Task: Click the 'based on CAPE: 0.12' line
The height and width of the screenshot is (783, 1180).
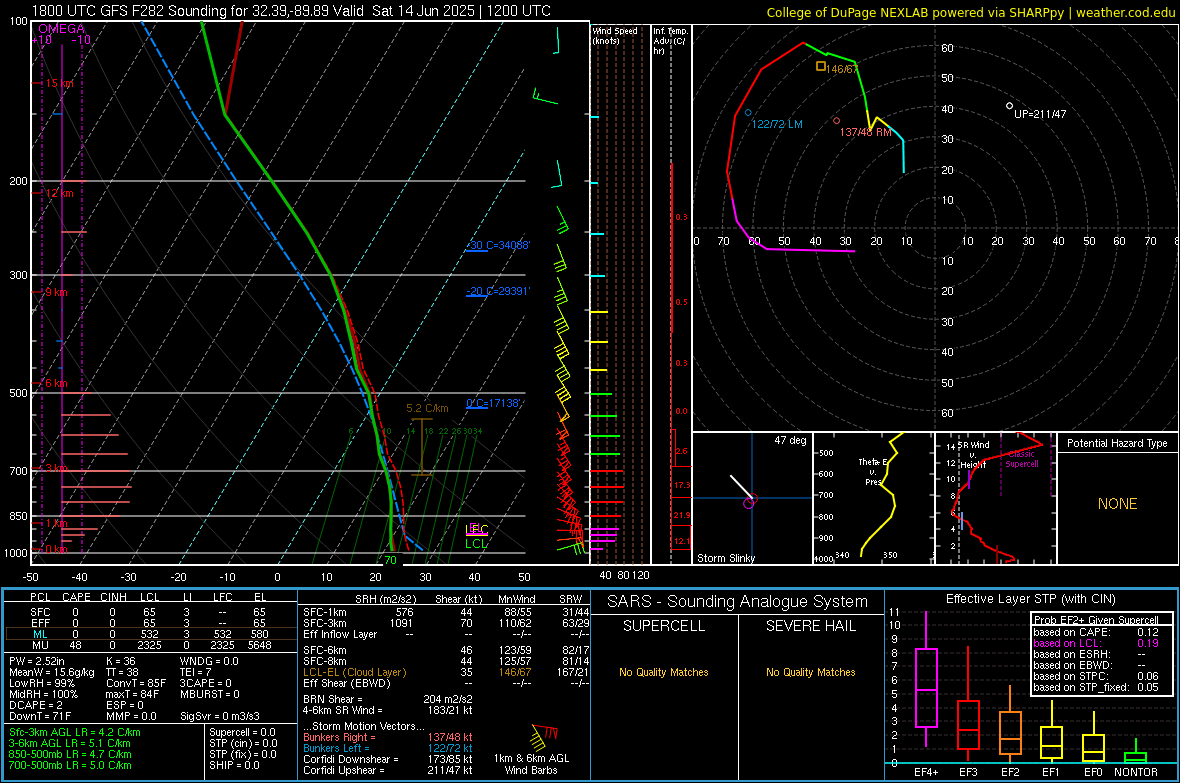Action: click(x=1096, y=632)
